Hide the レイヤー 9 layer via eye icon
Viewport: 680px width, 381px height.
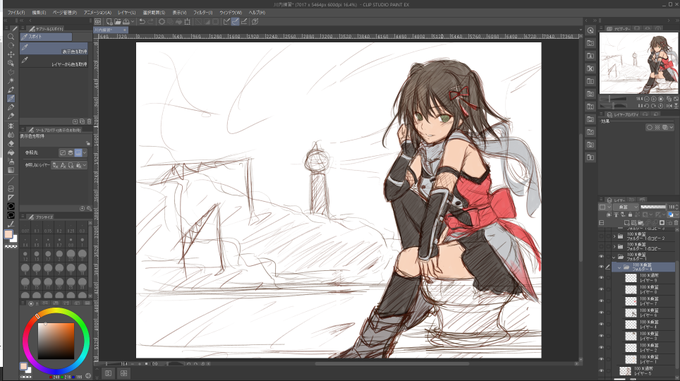(601, 277)
